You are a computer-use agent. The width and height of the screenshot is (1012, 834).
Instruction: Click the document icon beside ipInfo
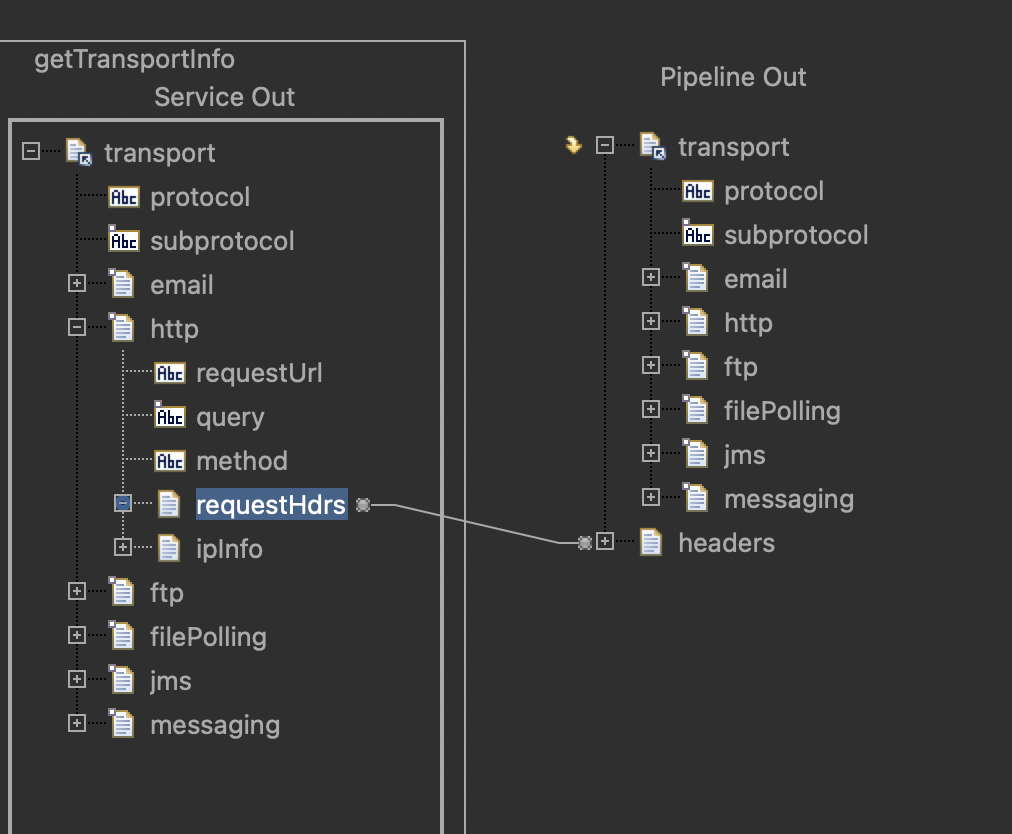pos(169,549)
